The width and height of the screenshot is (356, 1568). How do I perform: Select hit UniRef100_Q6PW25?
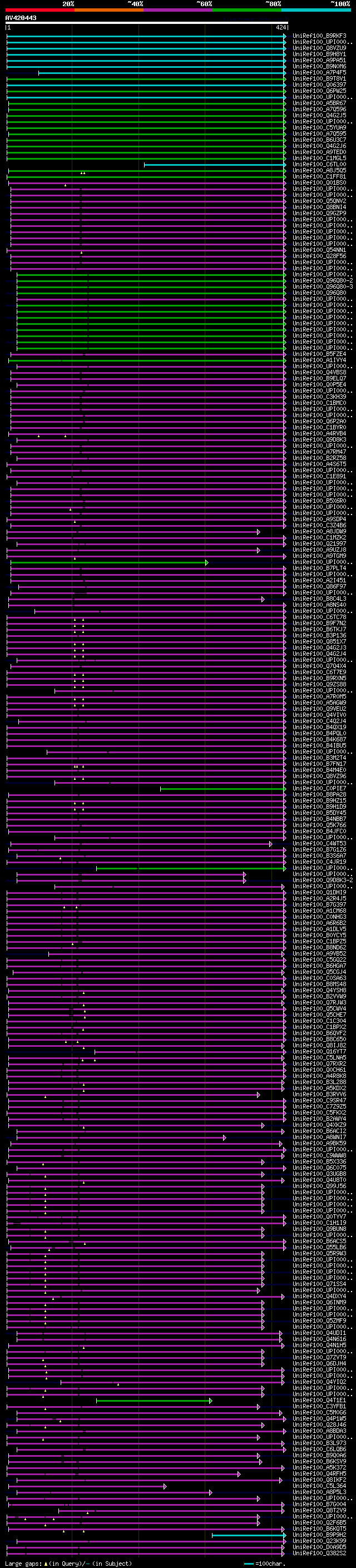click(319, 91)
